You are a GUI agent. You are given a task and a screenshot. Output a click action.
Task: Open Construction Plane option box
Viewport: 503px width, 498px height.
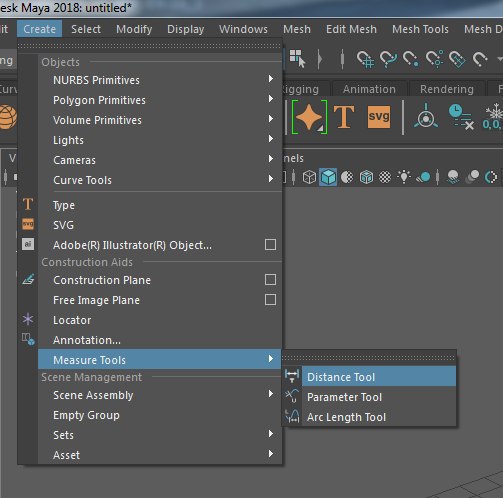tap(270, 279)
